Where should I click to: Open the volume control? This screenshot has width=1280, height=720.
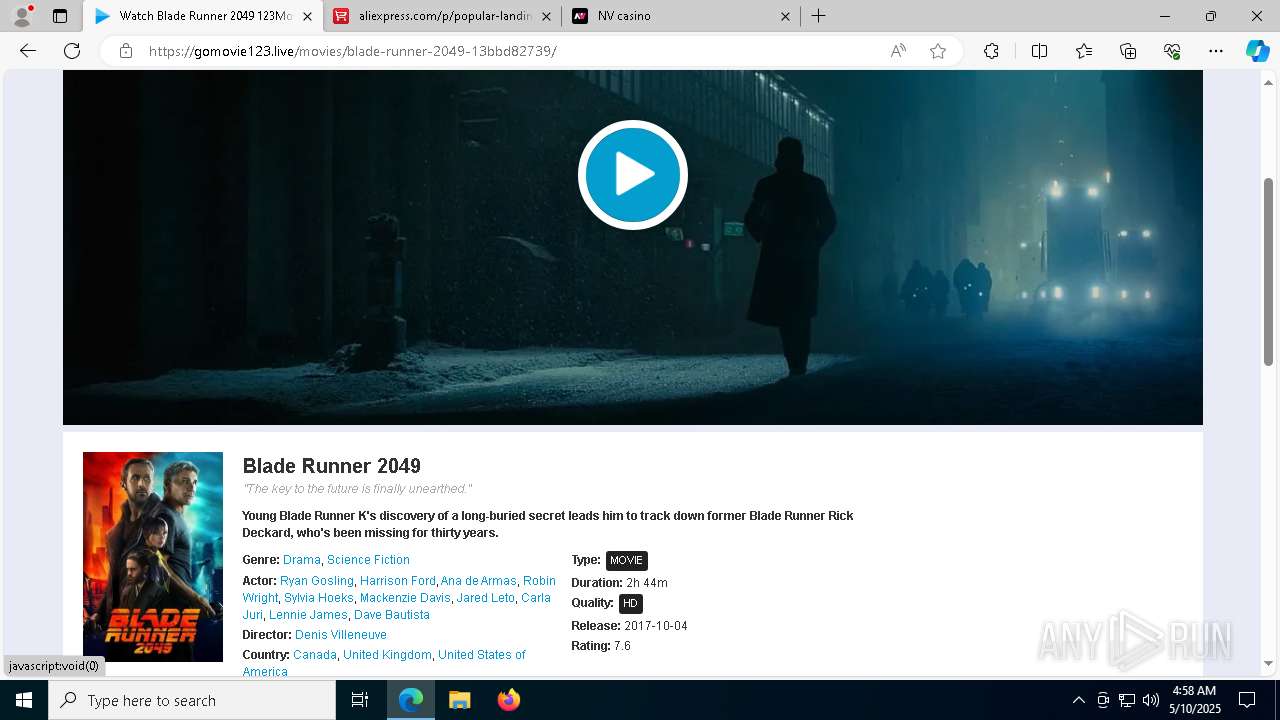point(1151,700)
